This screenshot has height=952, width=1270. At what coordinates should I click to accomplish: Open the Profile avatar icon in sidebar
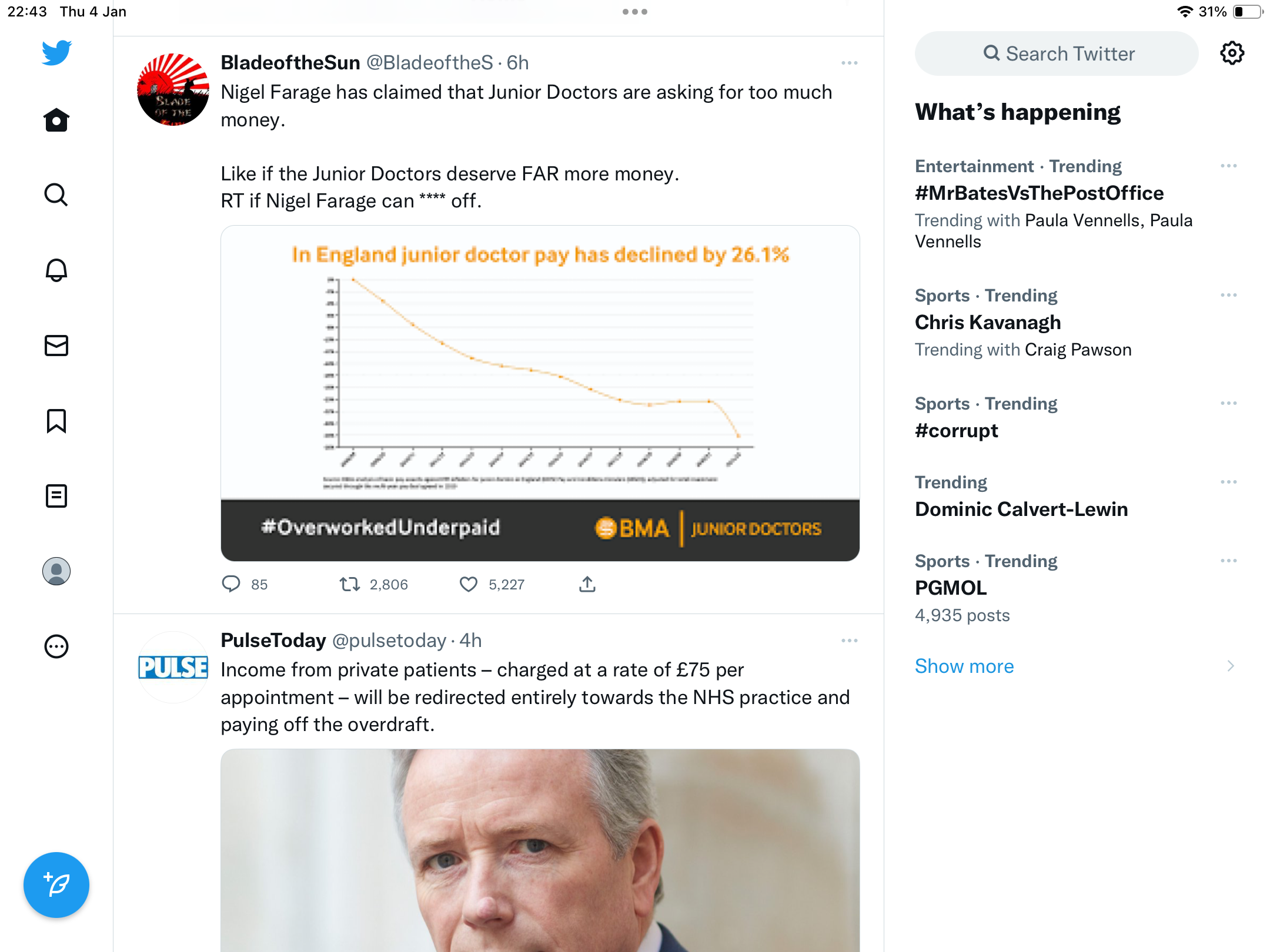pyautogui.click(x=56, y=571)
